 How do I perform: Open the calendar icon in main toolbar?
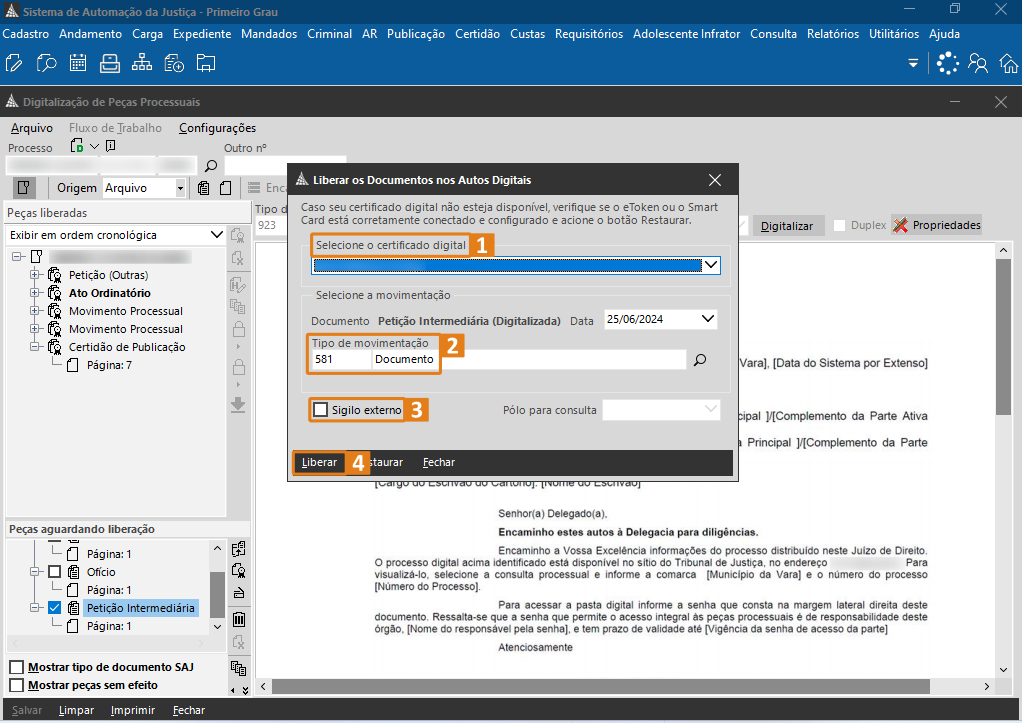[78, 63]
